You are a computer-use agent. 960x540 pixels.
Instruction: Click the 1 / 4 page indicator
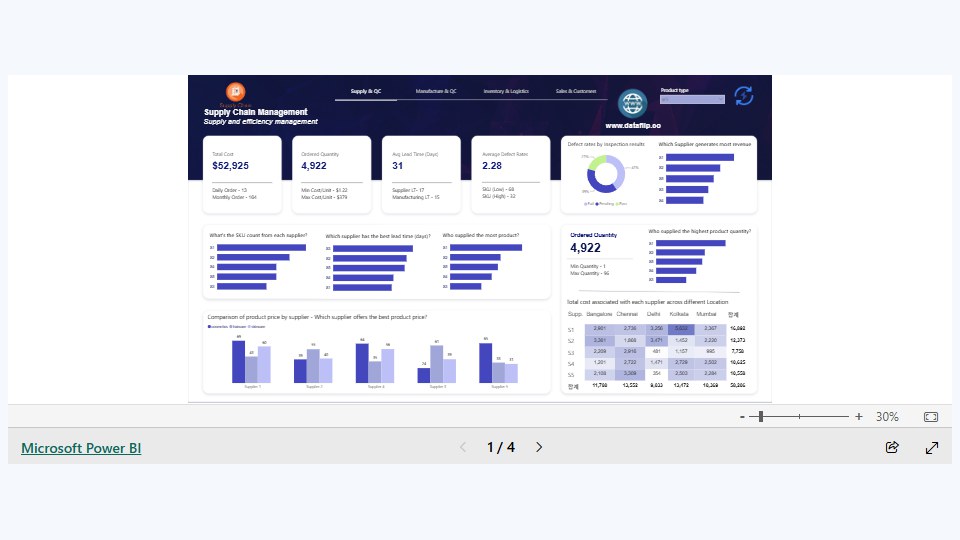coord(500,448)
